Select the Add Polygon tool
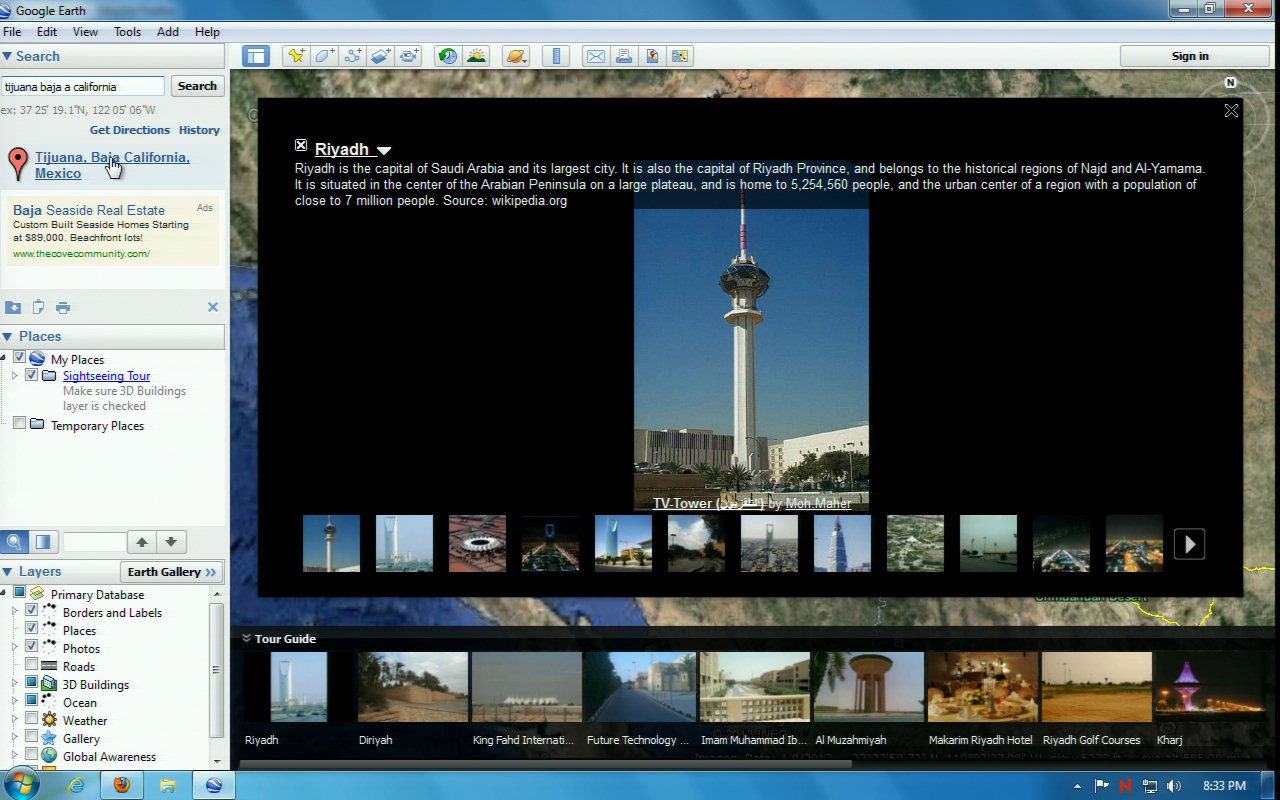The width and height of the screenshot is (1280, 800). click(x=324, y=56)
